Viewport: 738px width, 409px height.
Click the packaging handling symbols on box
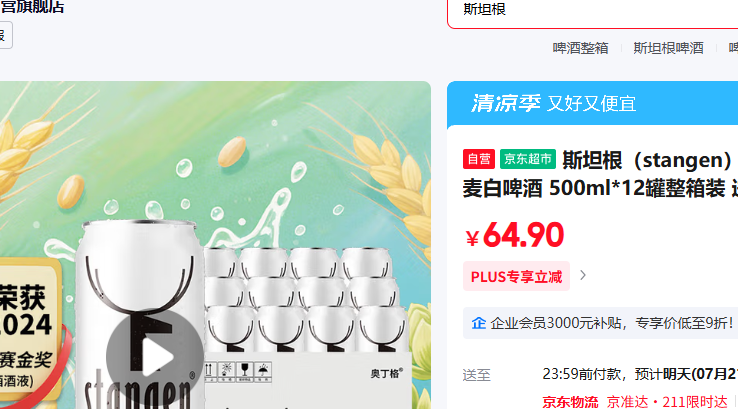coord(238,372)
